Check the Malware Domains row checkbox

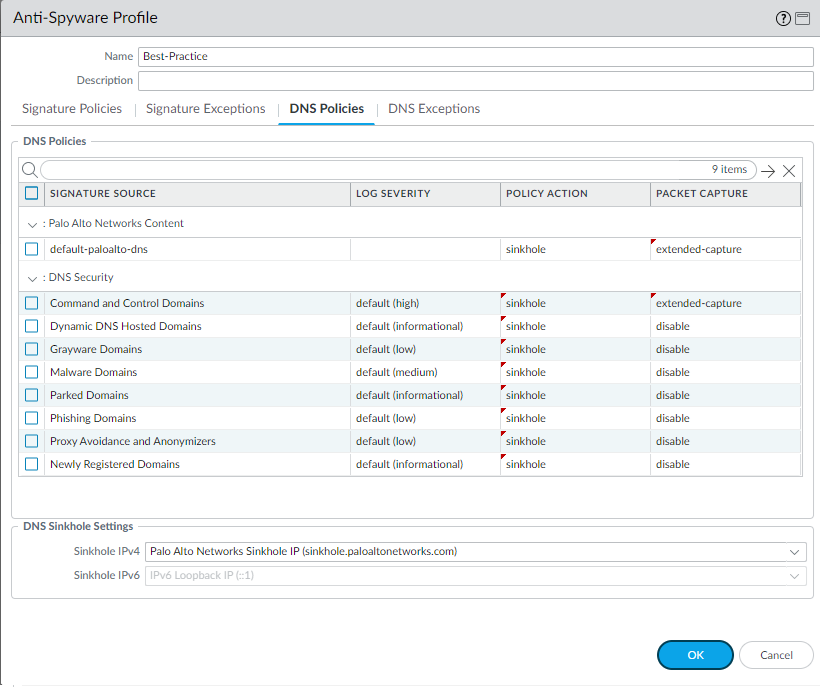(32, 372)
